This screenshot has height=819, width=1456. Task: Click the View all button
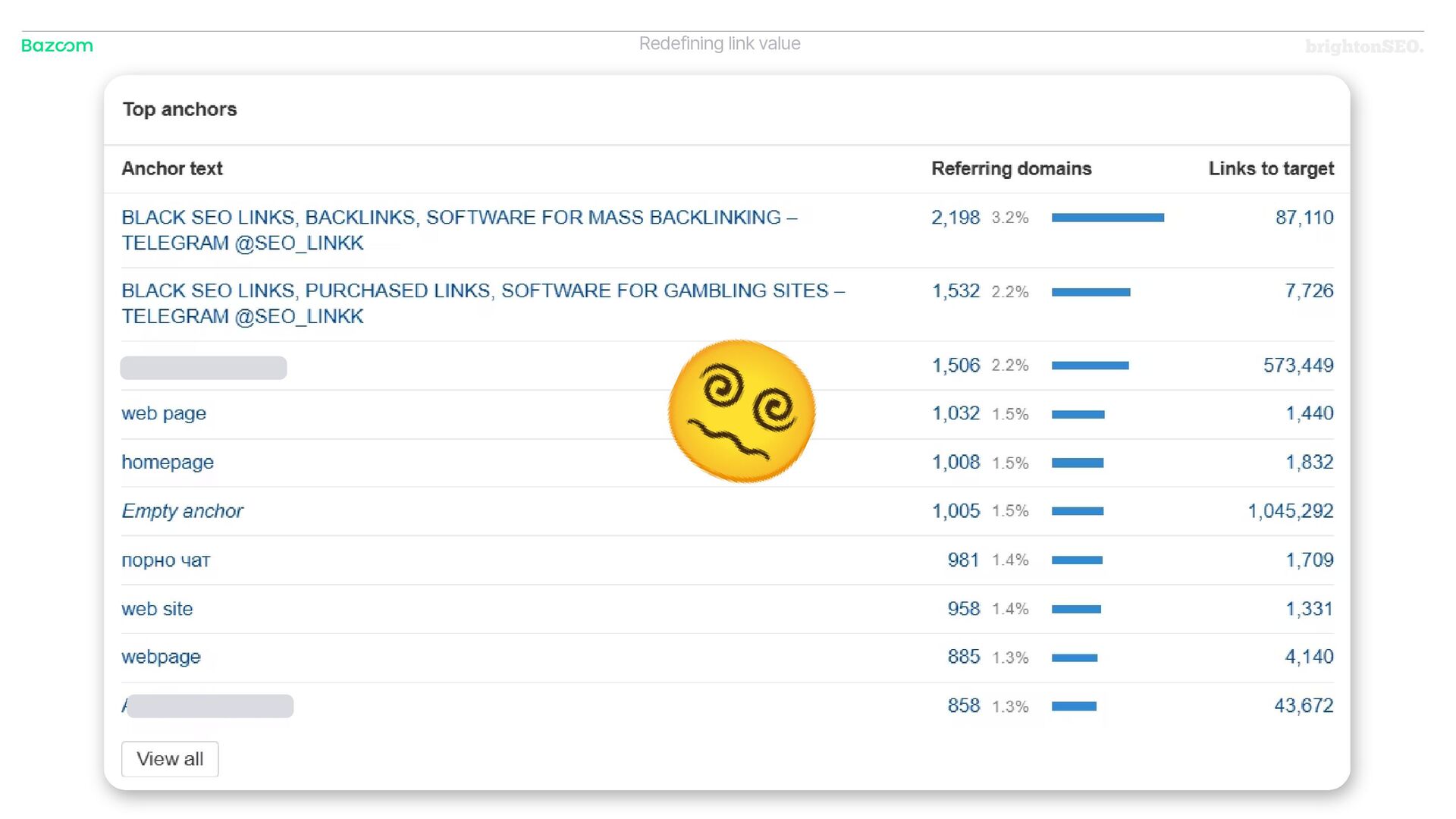click(170, 759)
